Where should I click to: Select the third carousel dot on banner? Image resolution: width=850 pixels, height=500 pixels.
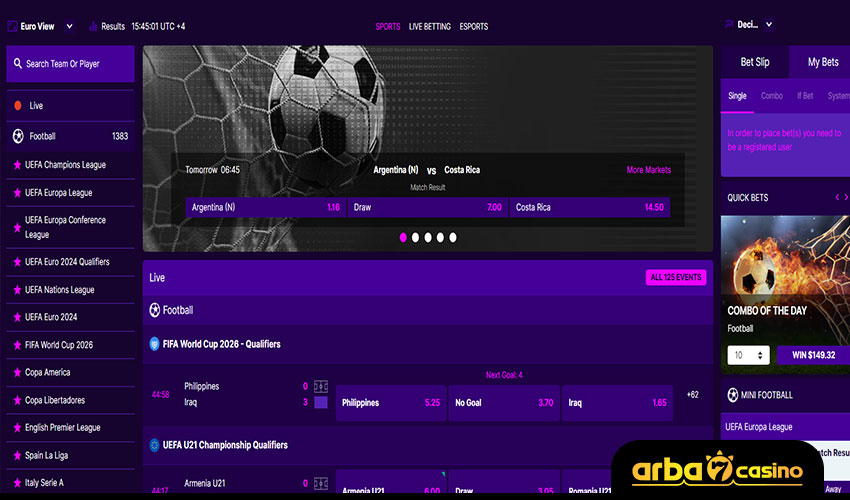pos(428,238)
